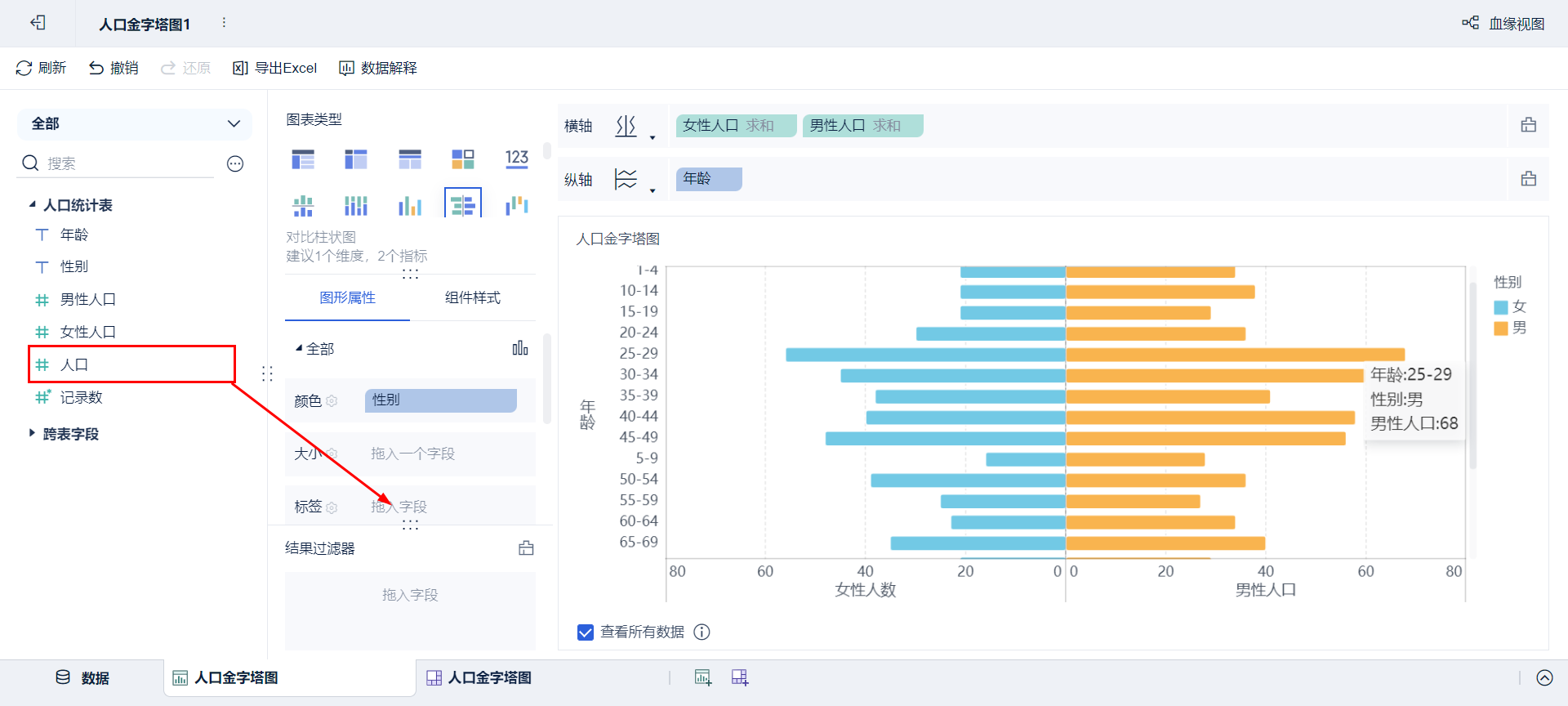Switch to the 数据 tab at bottom
Viewport: 1568px width, 706px height.
pyautogui.click(x=82, y=677)
